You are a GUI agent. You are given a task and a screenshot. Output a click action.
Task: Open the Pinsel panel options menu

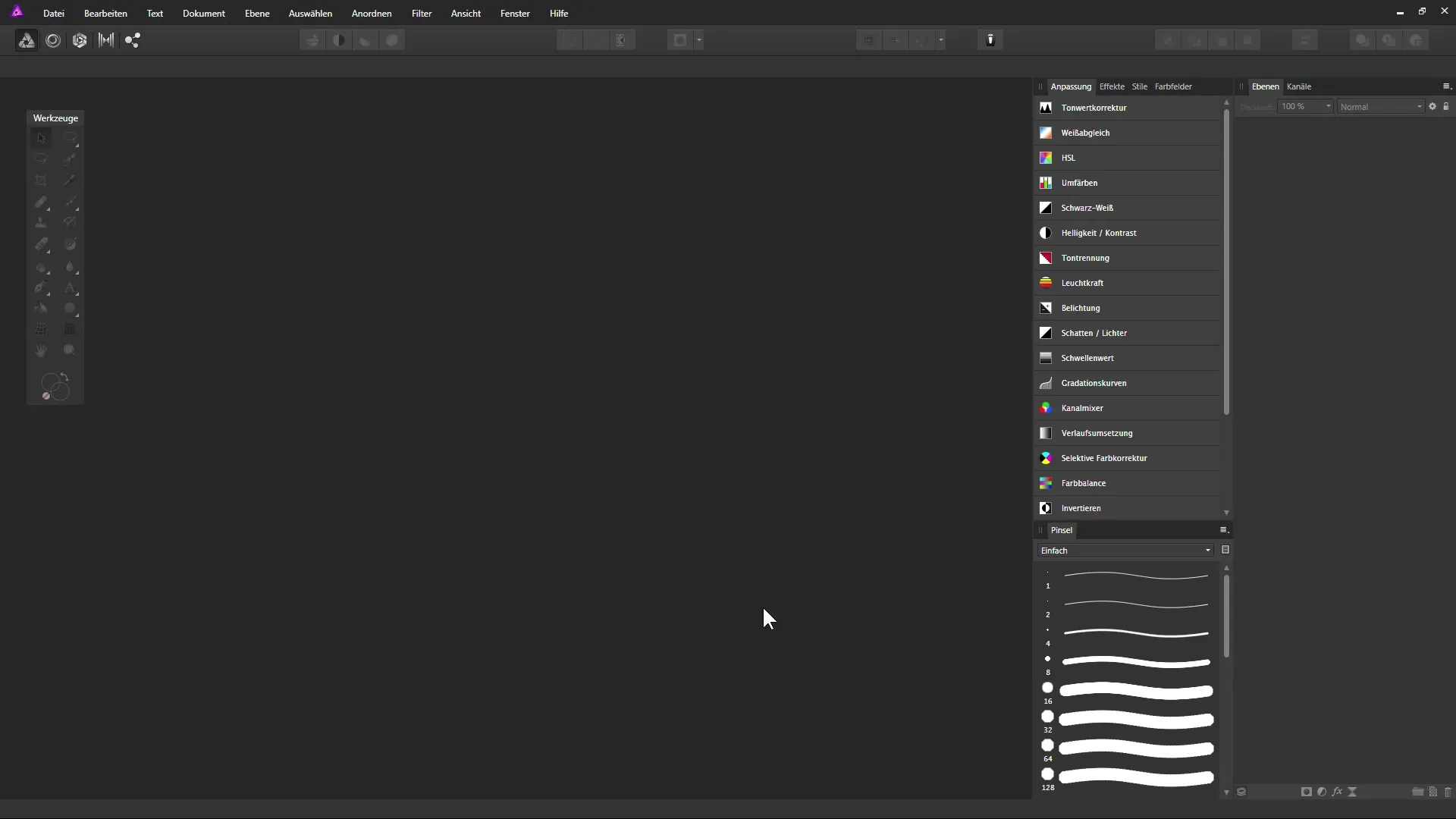point(1223,530)
